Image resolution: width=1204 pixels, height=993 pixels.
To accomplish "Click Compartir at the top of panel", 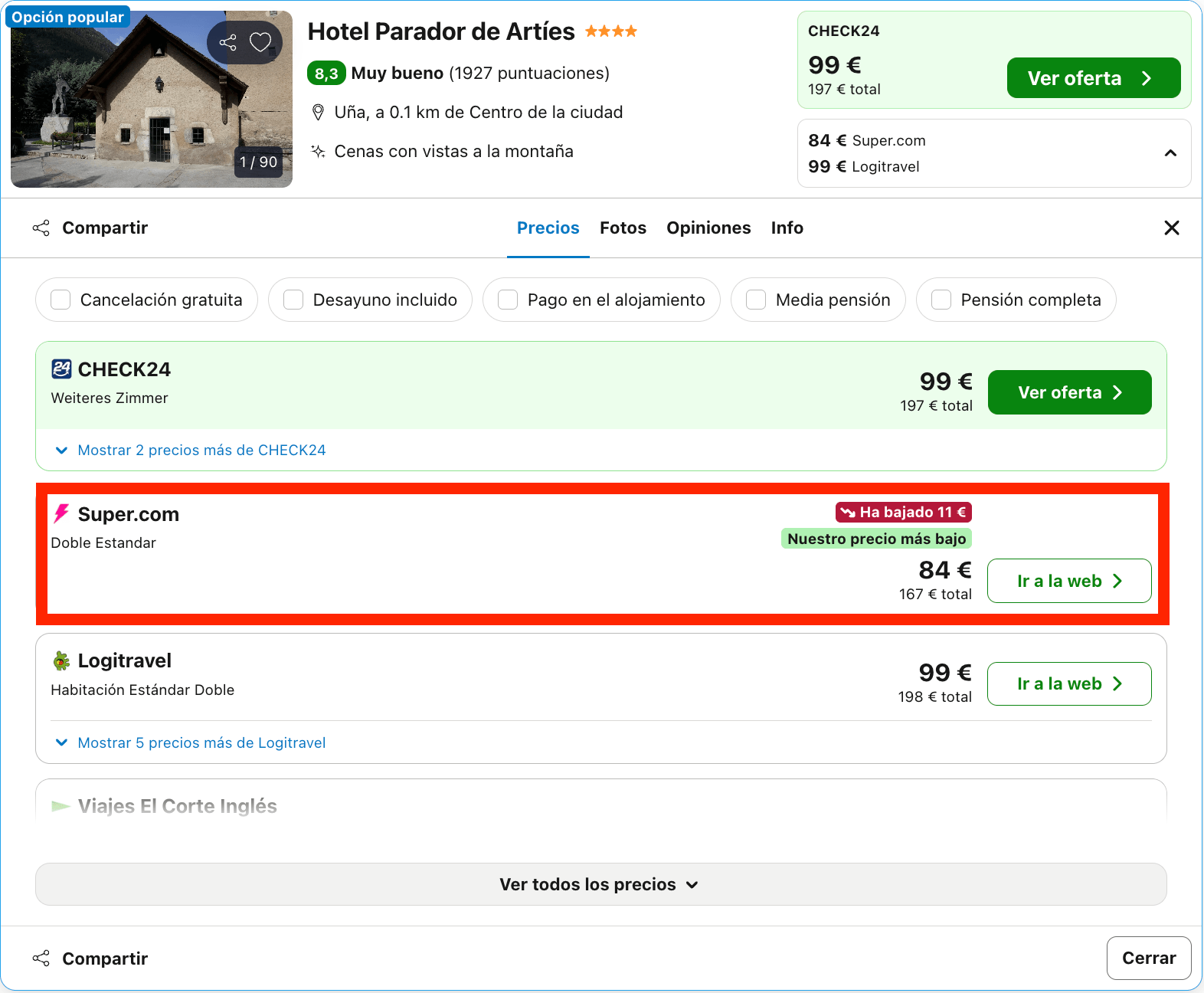I will [90, 228].
